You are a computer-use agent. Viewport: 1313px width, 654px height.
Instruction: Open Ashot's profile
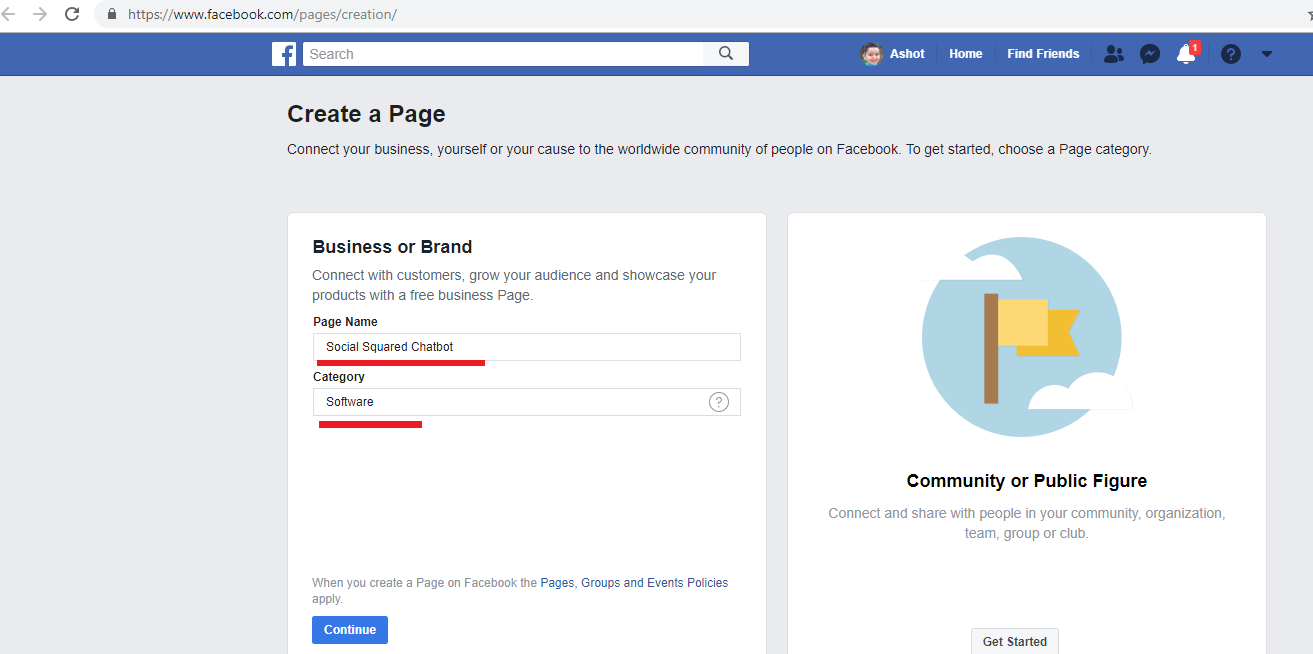coord(893,54)
